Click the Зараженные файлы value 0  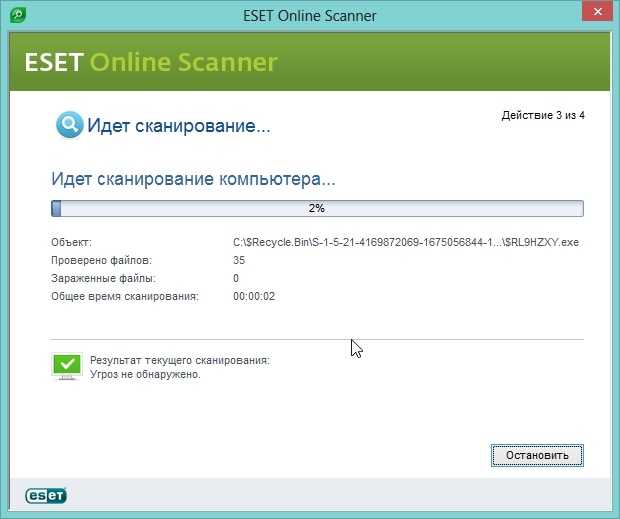[x=236, y=278]
